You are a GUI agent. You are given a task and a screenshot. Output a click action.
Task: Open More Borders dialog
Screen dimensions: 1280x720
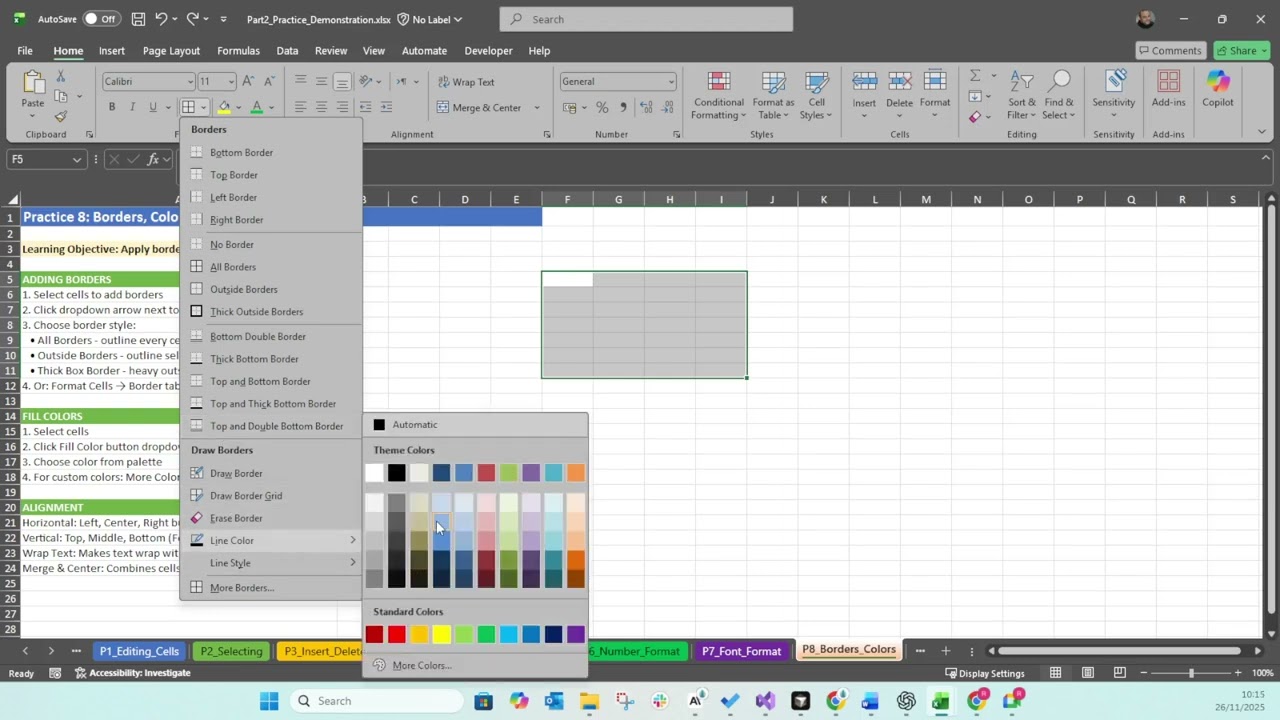[x=271, y=588]
